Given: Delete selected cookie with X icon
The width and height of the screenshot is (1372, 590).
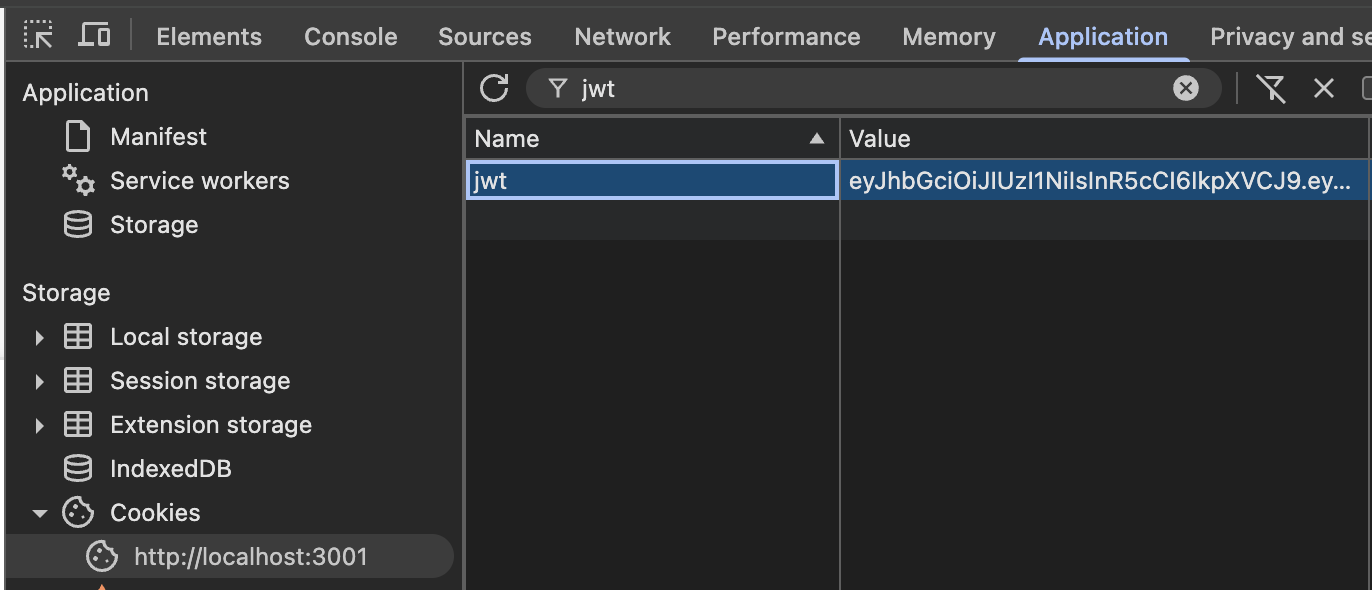Looking at the screenshot, I should click(x=1323, y=88).
